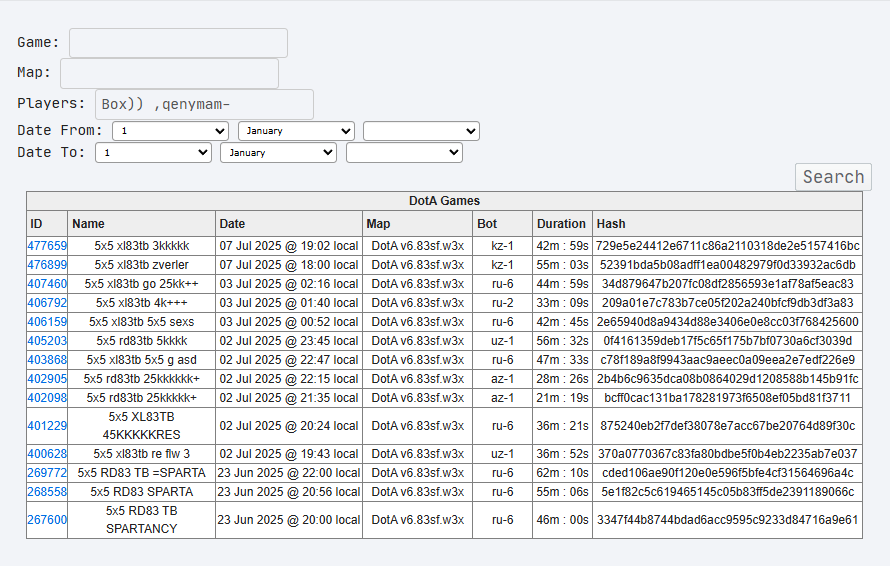The width and height of the screenshot is (890, 566).
Task: Click the Bot column header
Action: pyautogui.click(x=502, y=224)
